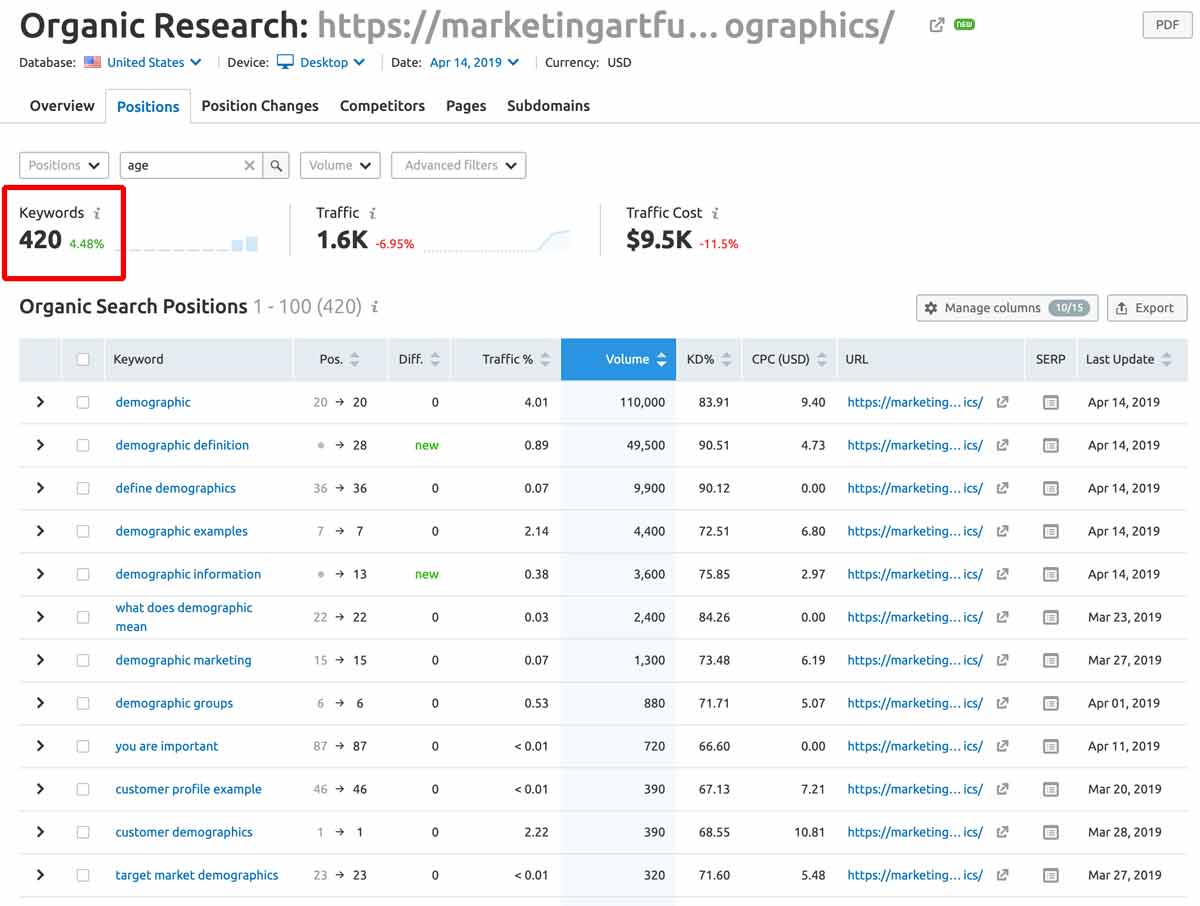The image size is (1200, 906).
Task: Open the demographic groups keyword link
Action: click(174, 703)
